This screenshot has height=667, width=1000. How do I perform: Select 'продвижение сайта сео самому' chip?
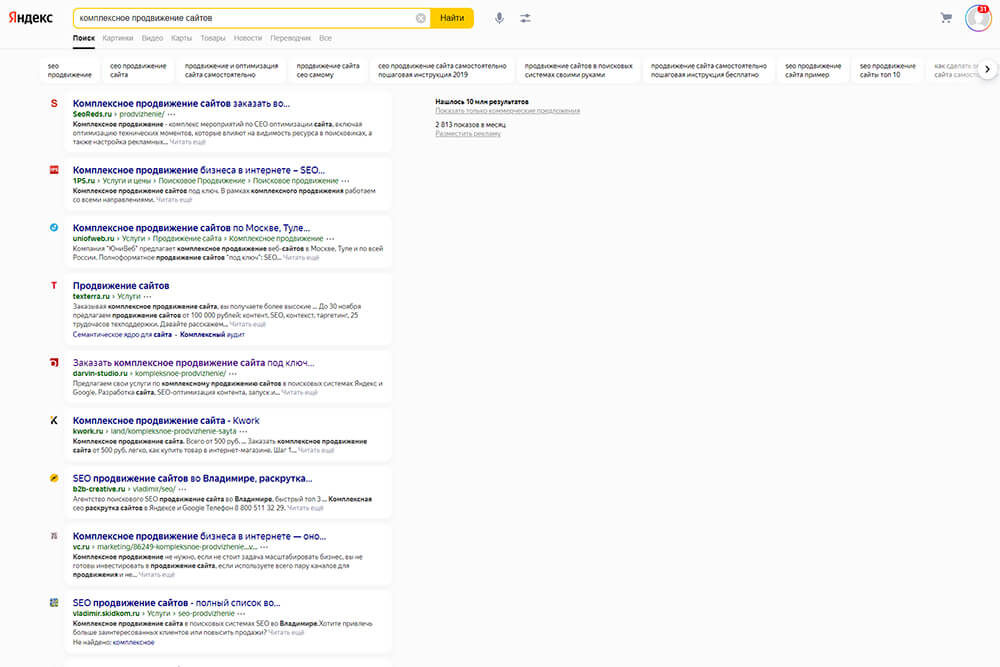coord(328,70)
